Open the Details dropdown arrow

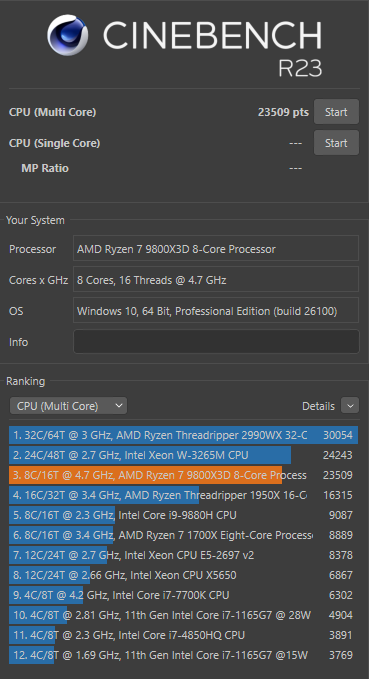(x=350, y=406)
